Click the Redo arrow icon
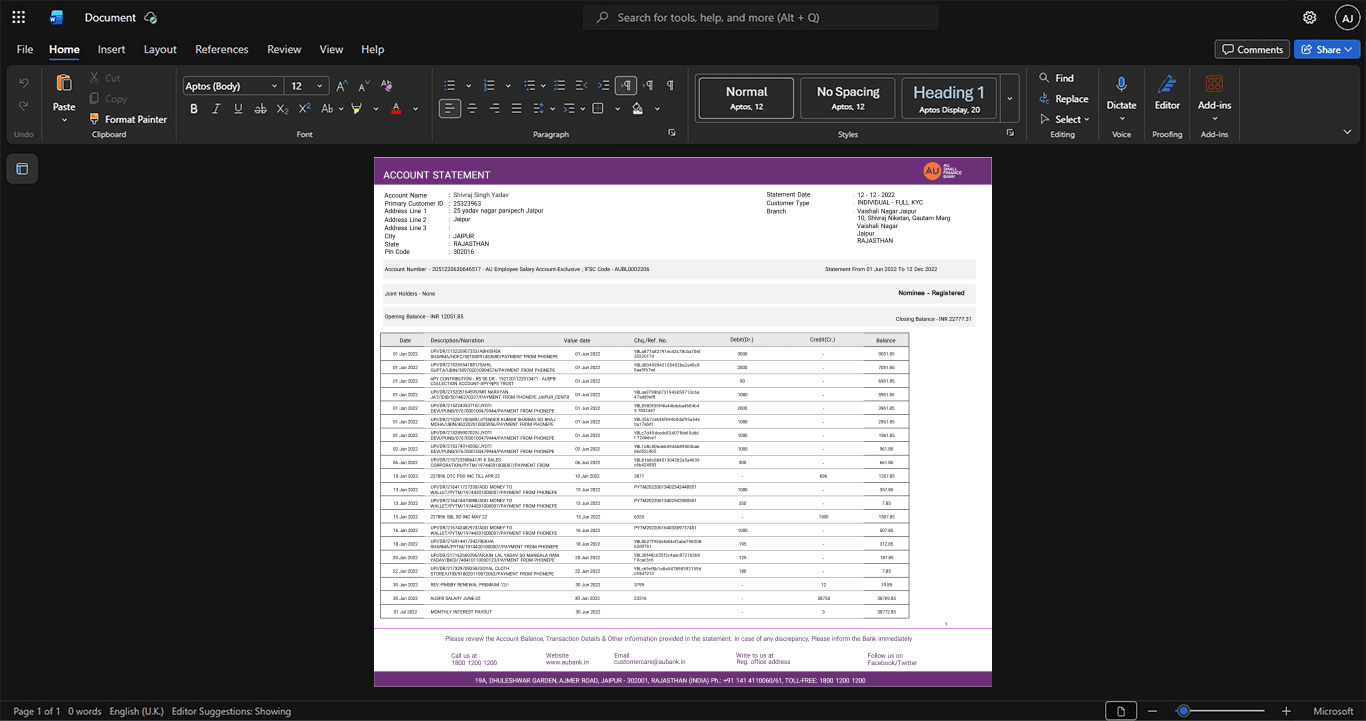This screenshot has width=1366, height=721. 23,108
